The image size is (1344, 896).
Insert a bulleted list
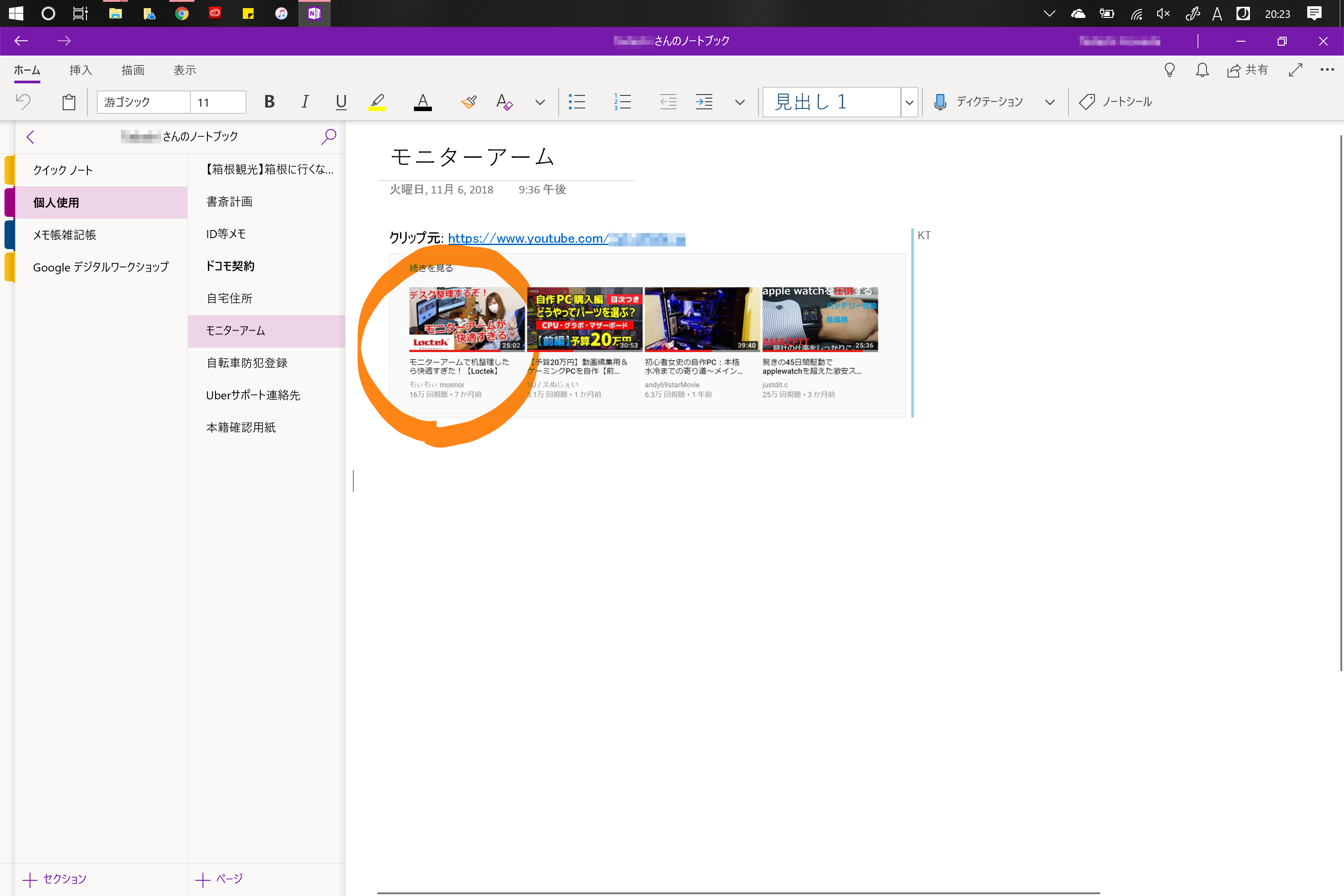click(x=577, y=102)
